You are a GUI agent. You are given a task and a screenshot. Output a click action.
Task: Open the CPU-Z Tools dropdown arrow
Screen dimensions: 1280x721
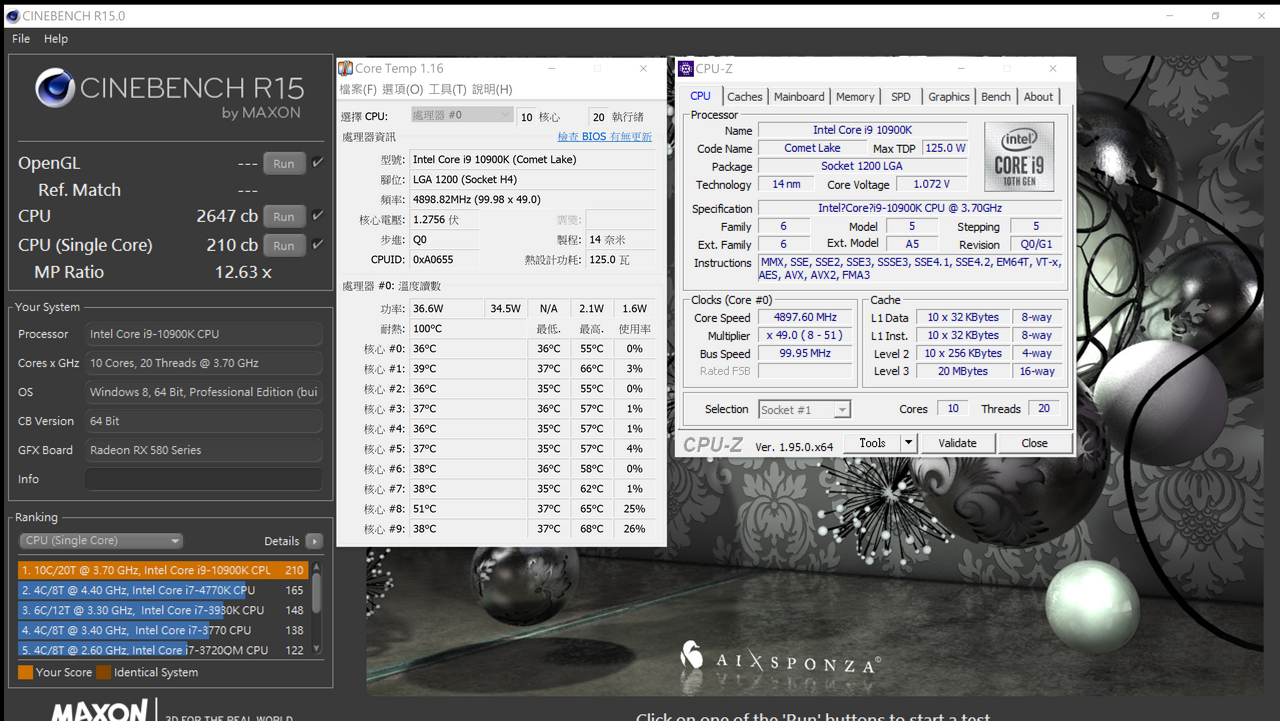908,443
